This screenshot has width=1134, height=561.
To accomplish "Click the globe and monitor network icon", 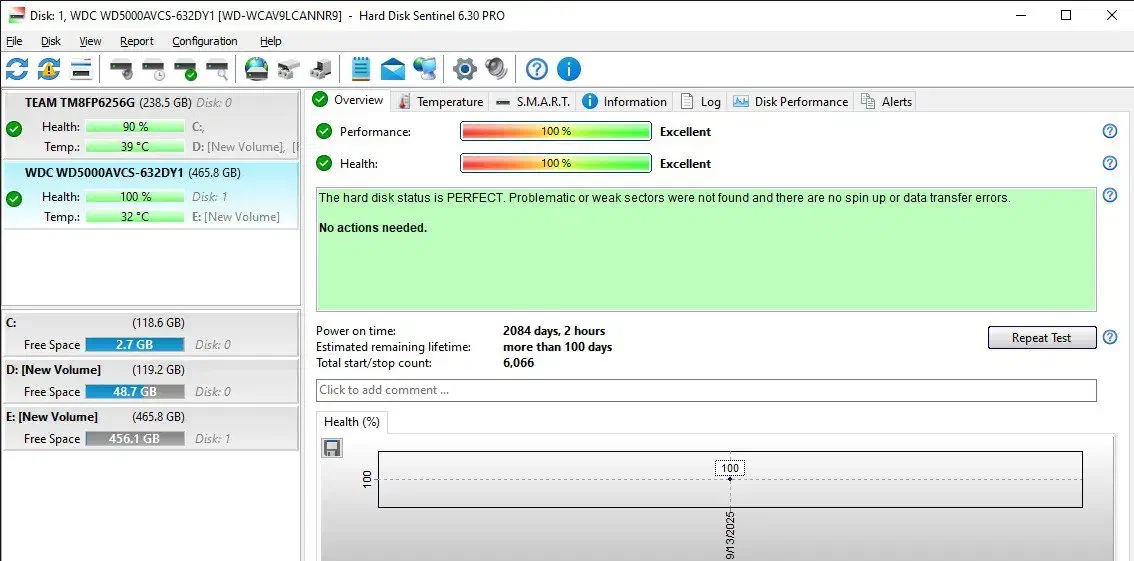I will [x=425, y=69].
